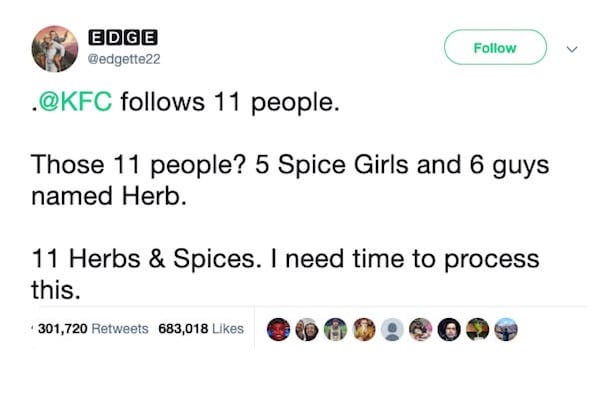Open the @KFC mention link

tap(75, 102)
